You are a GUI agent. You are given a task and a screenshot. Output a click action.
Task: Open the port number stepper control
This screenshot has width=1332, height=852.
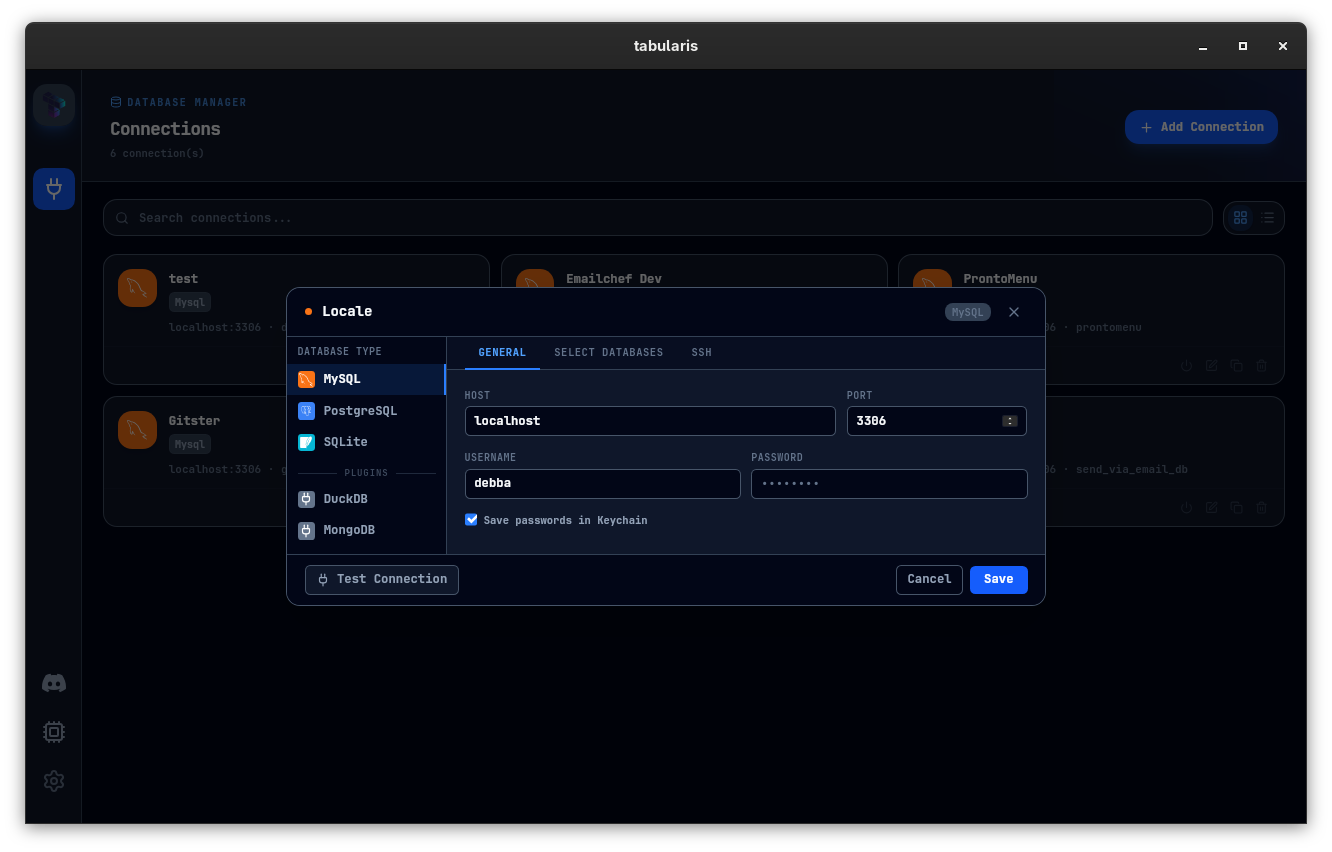point(1011,420)
